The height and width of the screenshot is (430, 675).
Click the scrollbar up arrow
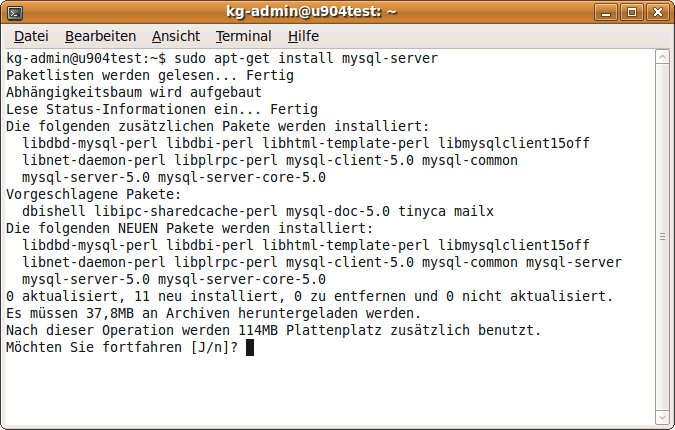pyautogui.click(x=661, y=58)
